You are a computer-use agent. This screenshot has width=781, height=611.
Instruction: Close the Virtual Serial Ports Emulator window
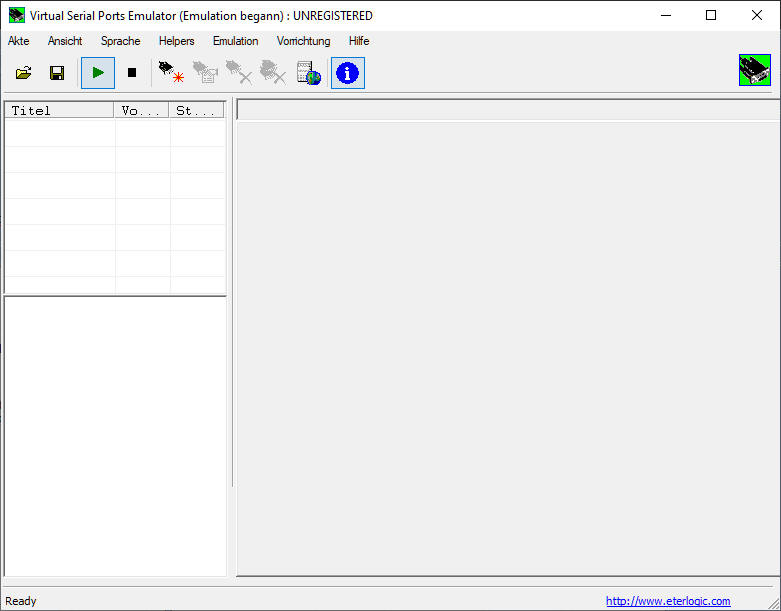pos(757,15)
